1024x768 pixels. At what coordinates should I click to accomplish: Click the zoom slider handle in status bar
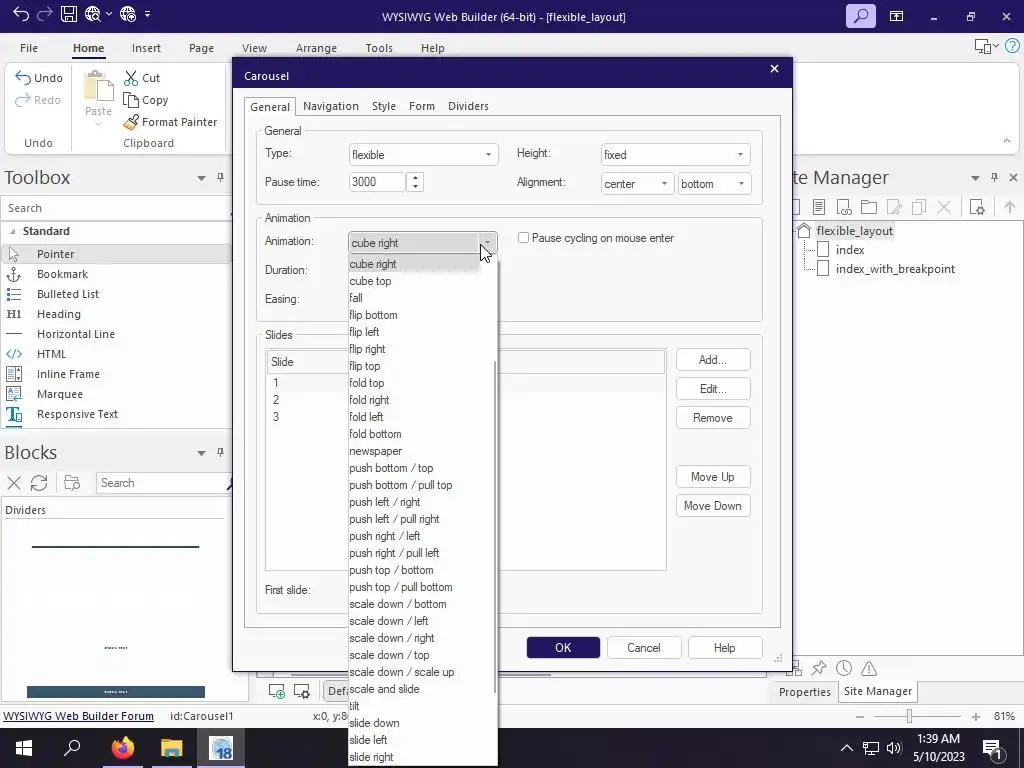[x=908, y=716]
